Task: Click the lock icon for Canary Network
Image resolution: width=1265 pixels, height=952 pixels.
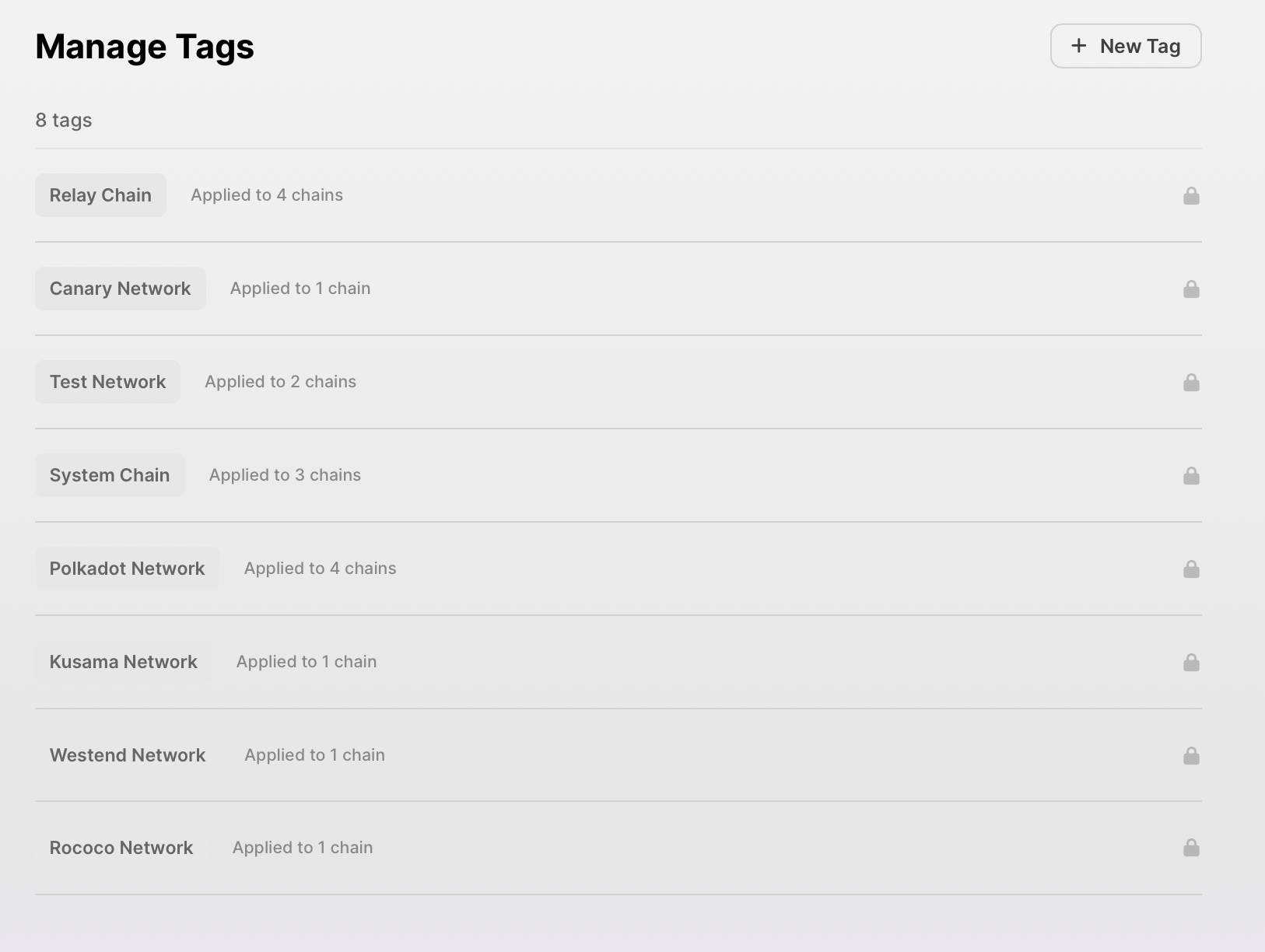Action: (x=1191, y=289)
